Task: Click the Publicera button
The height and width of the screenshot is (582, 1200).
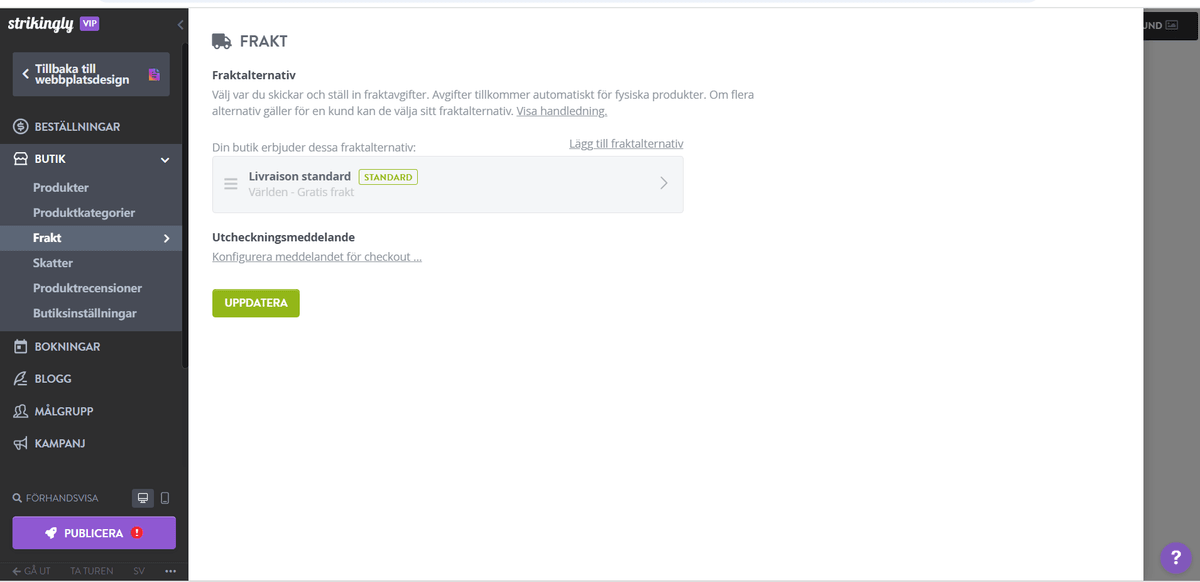Action: pos(94,533)
